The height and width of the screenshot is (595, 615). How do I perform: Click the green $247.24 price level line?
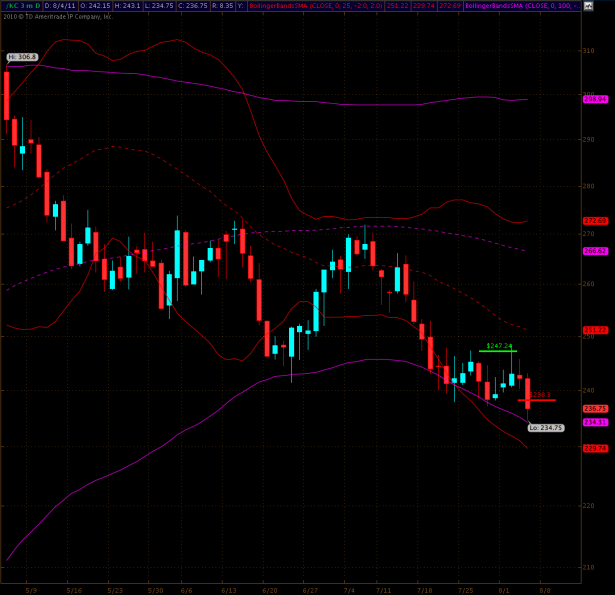[498, 349]
